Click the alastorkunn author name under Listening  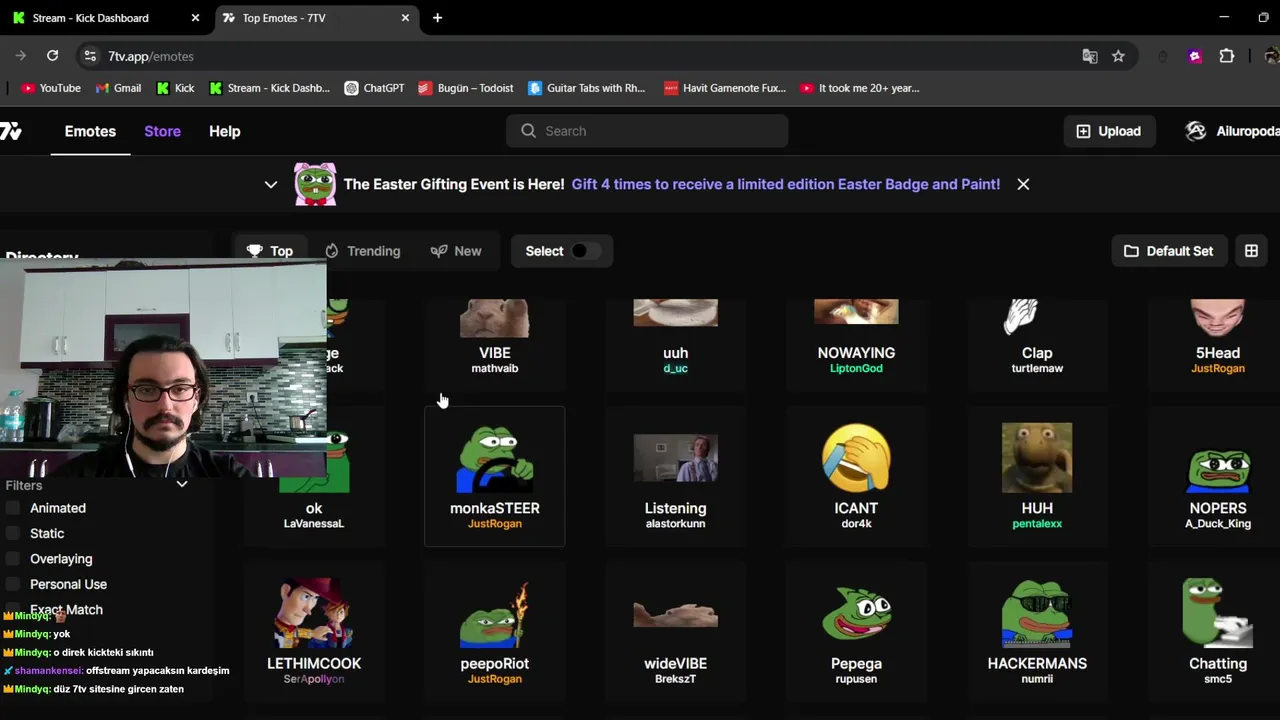point(675,524)
